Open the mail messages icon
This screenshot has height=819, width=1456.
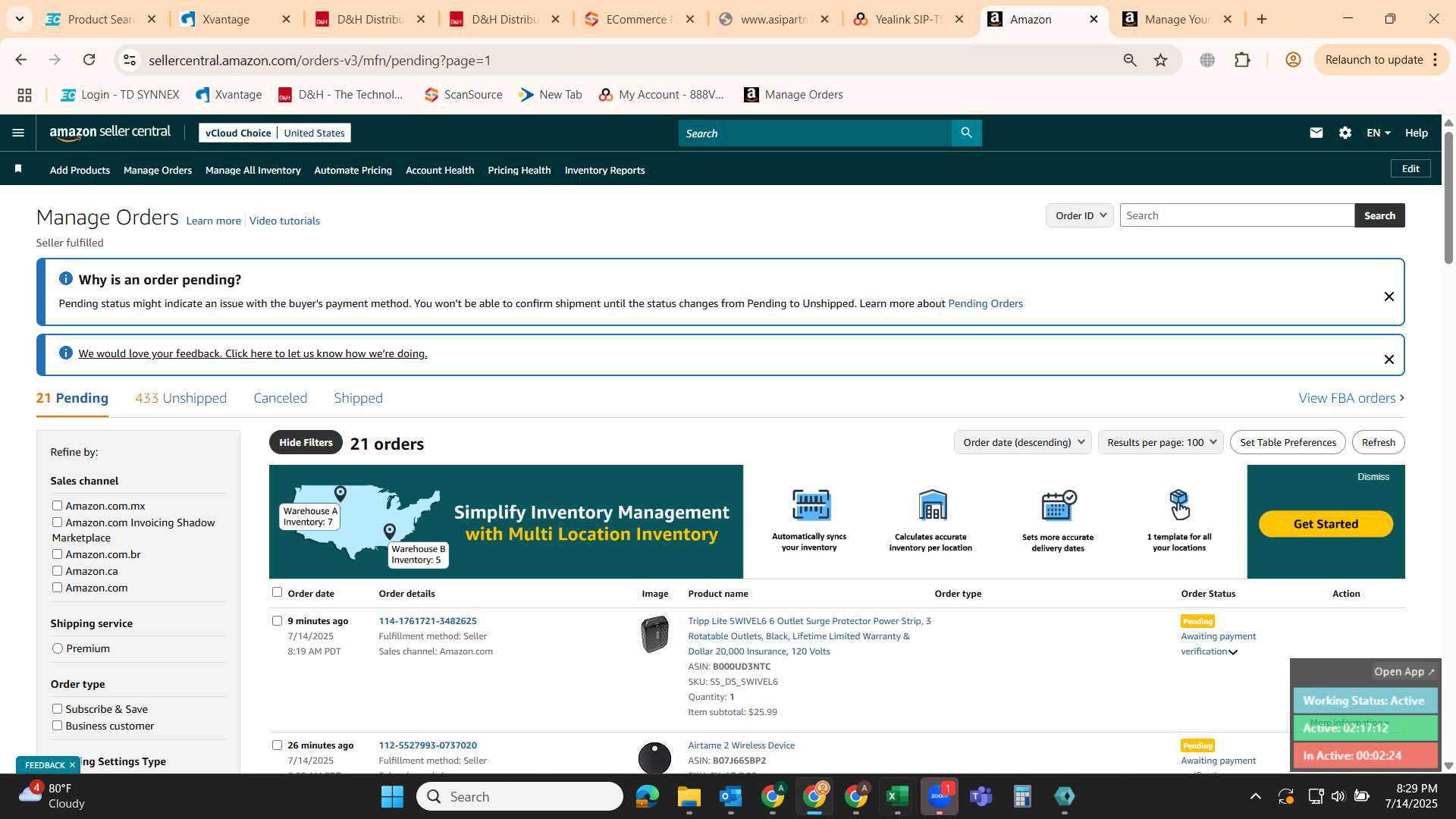[1316, 133]
